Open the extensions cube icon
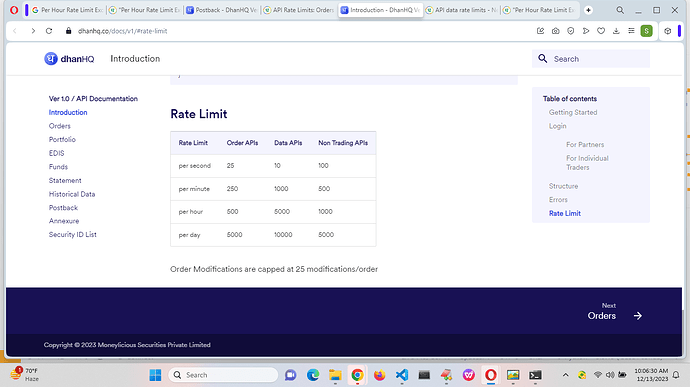Viewport: 690px width, 387px height. (668, 31)
